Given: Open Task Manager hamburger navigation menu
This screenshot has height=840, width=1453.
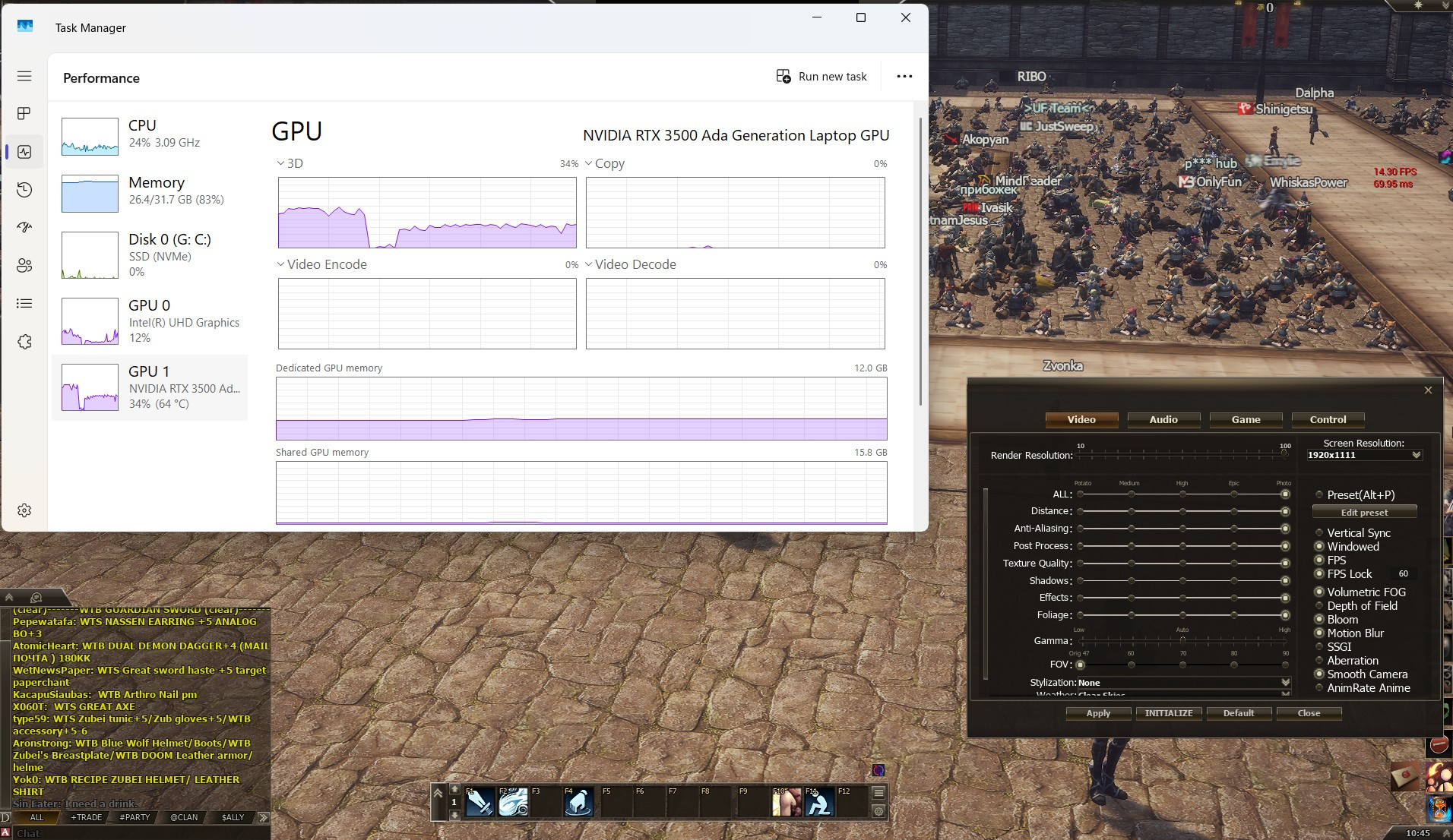Looking at the screenshot, I should pyautogui.click(x=24, y=76).
